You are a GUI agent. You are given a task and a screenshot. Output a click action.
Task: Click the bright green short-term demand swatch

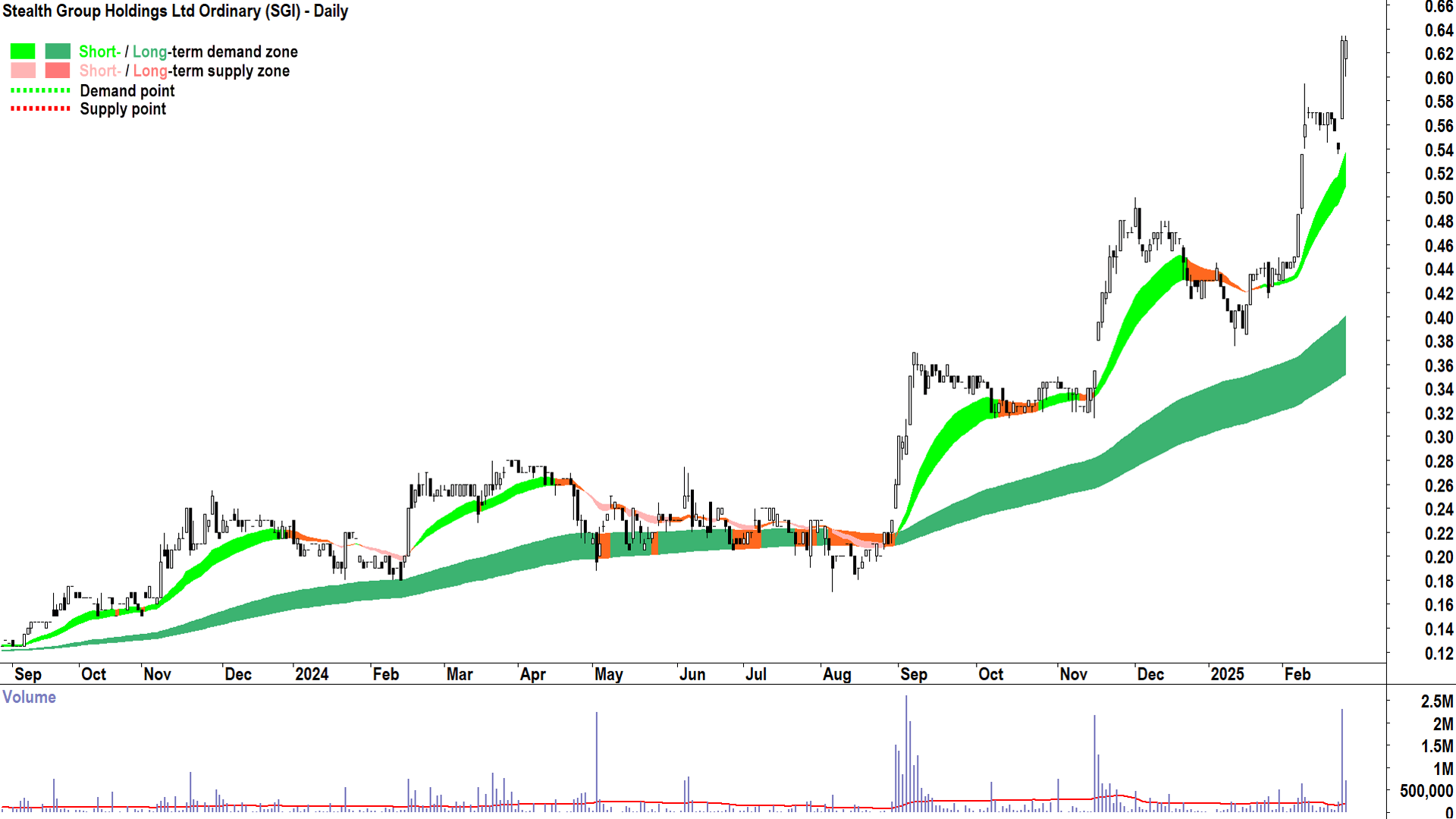tap(23, 52)
